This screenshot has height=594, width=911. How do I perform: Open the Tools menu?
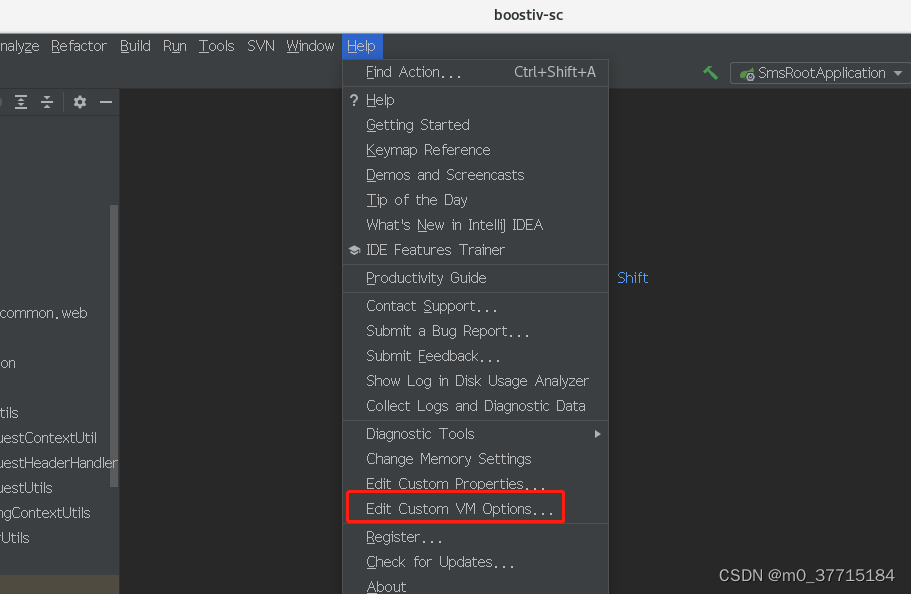tap(216, 45)
